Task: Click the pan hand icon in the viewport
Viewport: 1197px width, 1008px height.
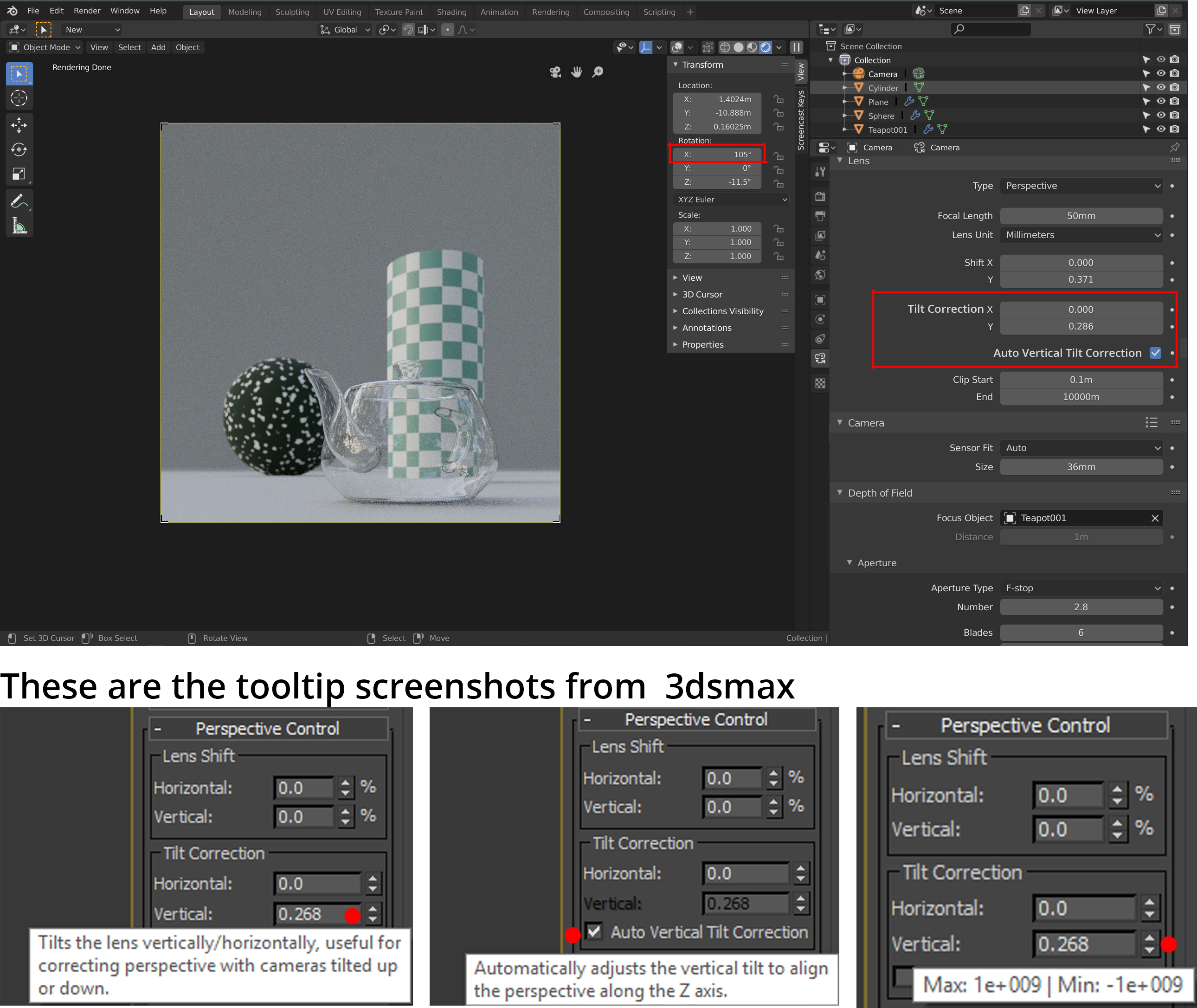Action: click(577, 72)
